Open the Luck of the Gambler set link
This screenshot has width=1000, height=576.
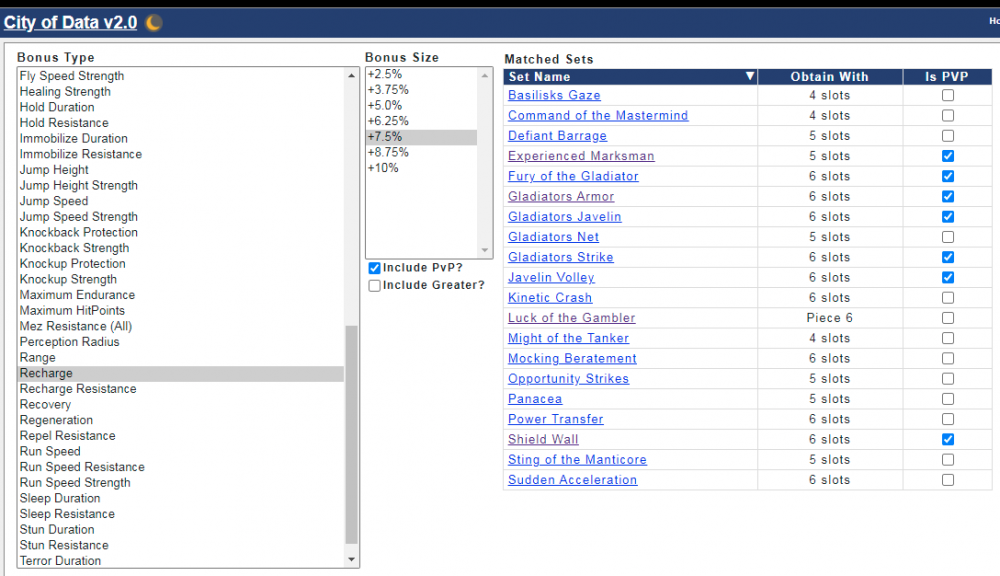571,318
